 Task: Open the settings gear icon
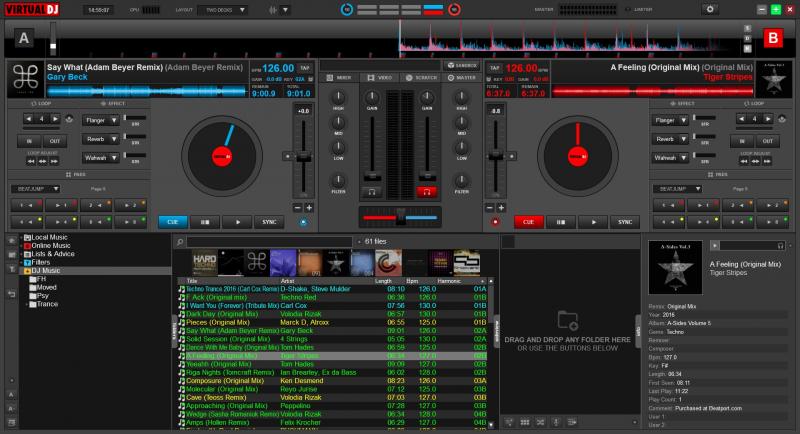[x=709, y=9]
